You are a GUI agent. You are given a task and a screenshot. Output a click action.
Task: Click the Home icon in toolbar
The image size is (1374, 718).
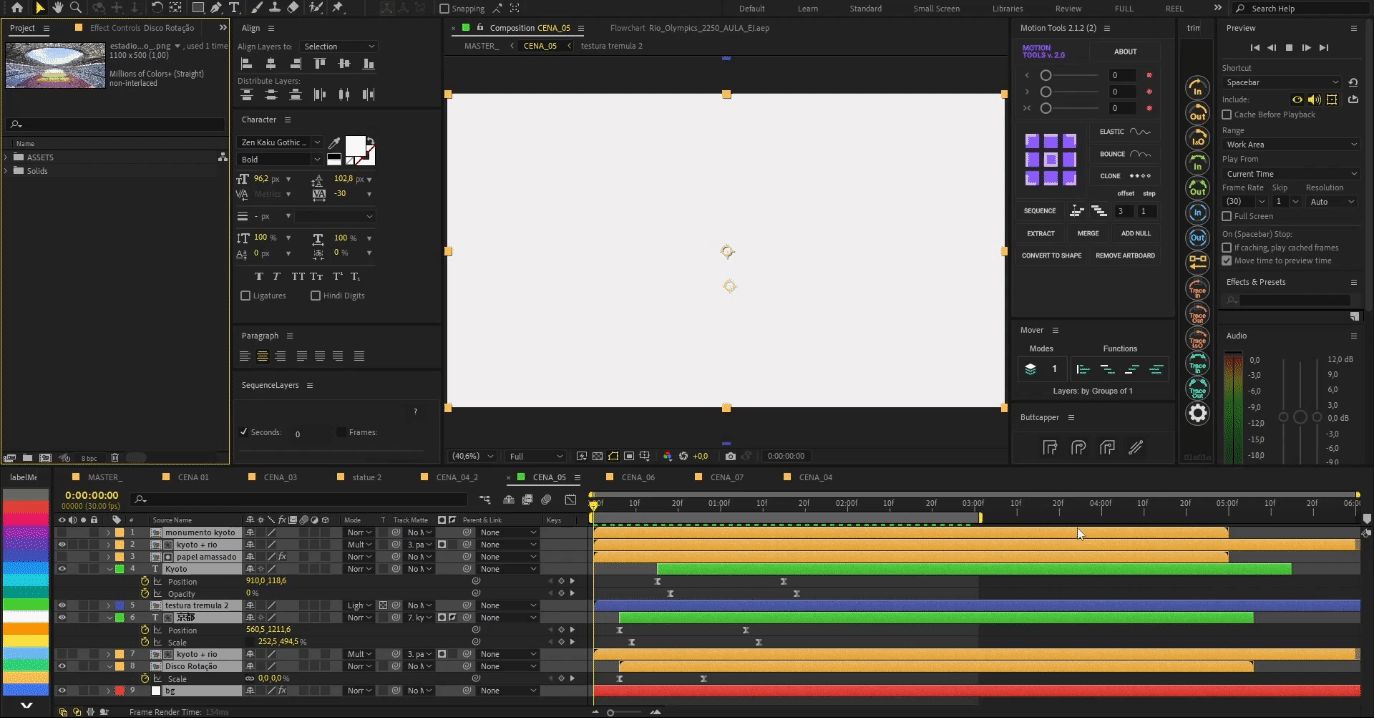(x=17, y=8)
